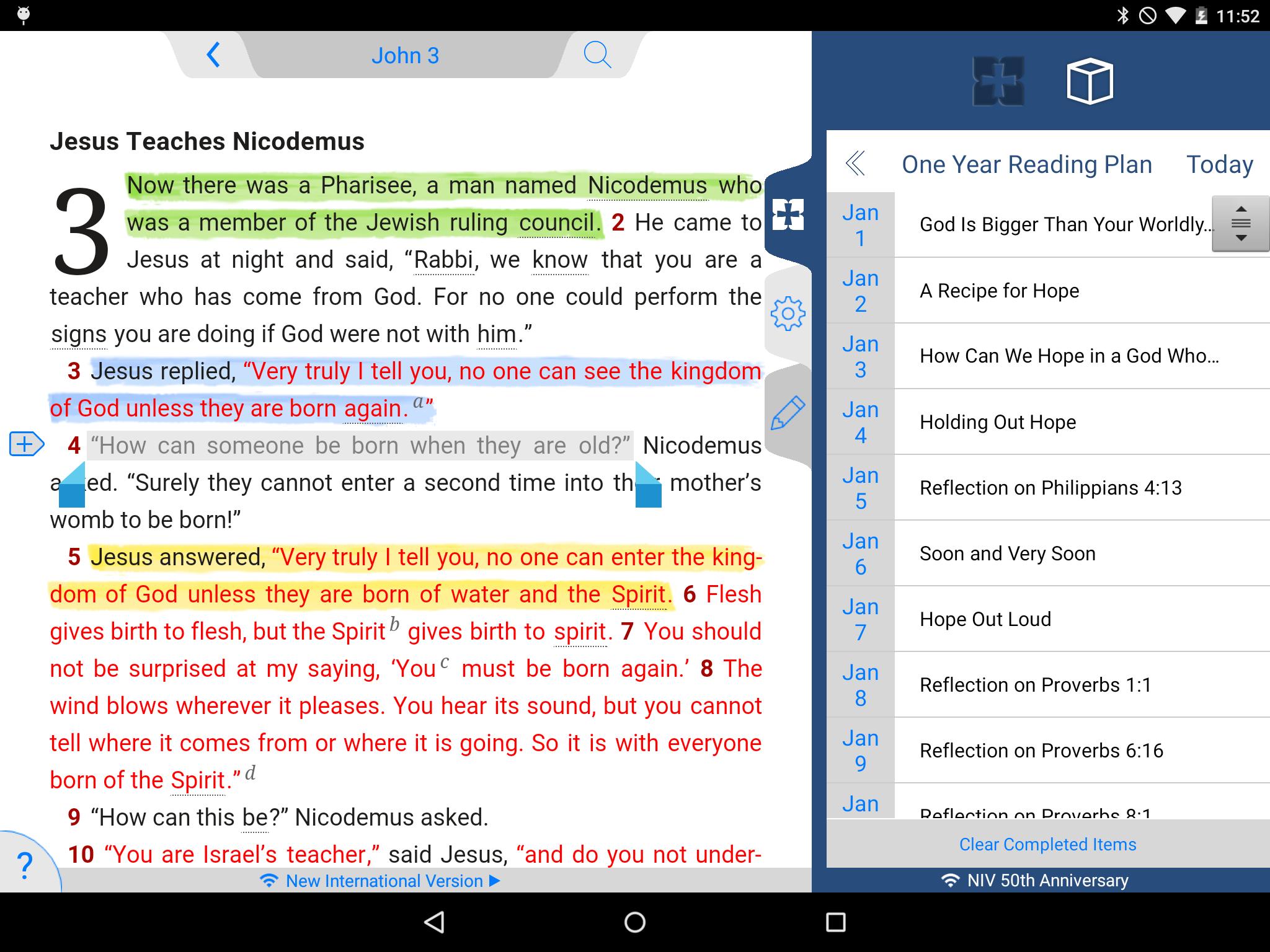The width and height of the screenshot is (1270, 952).
Task: Select the Jan 6 date cell
Action: (861, 553)
